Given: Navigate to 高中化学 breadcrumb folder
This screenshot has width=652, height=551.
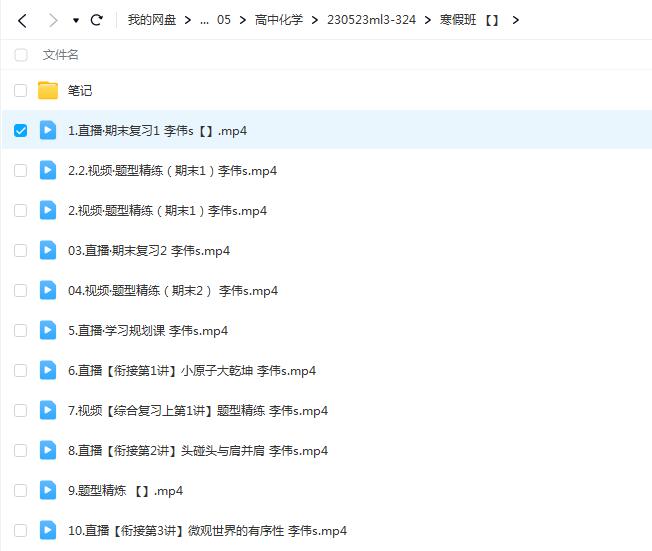Looking at the screenshot, I should tap(279, 20).
